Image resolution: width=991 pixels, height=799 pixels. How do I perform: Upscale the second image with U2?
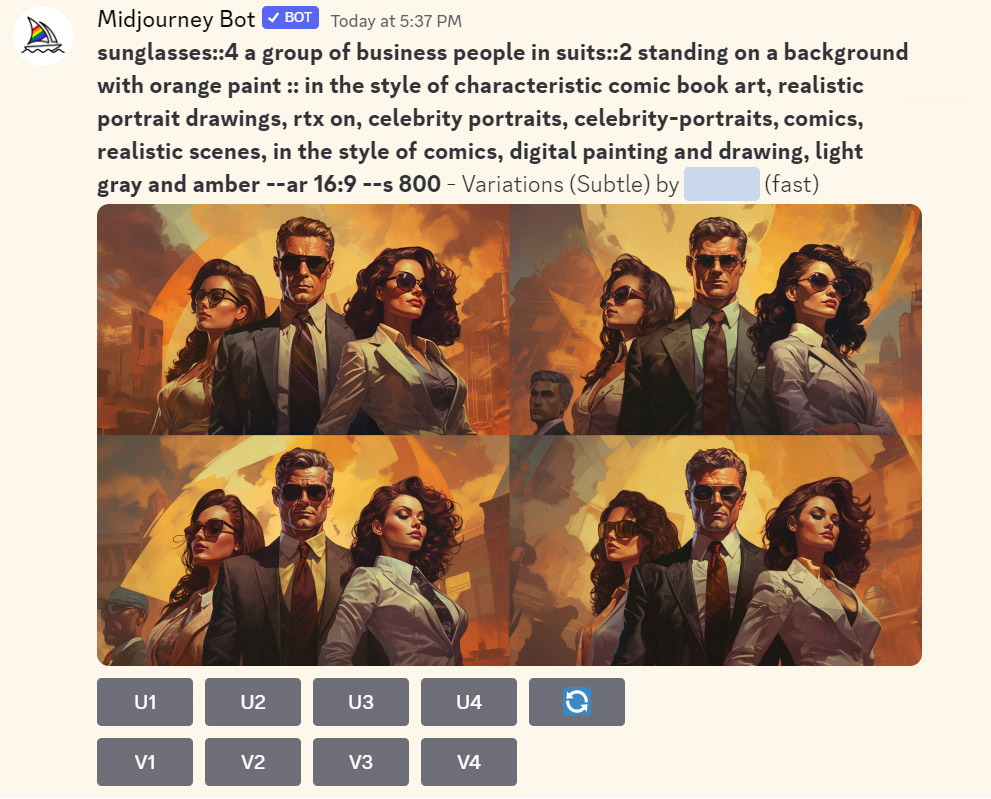coord(253,702)
